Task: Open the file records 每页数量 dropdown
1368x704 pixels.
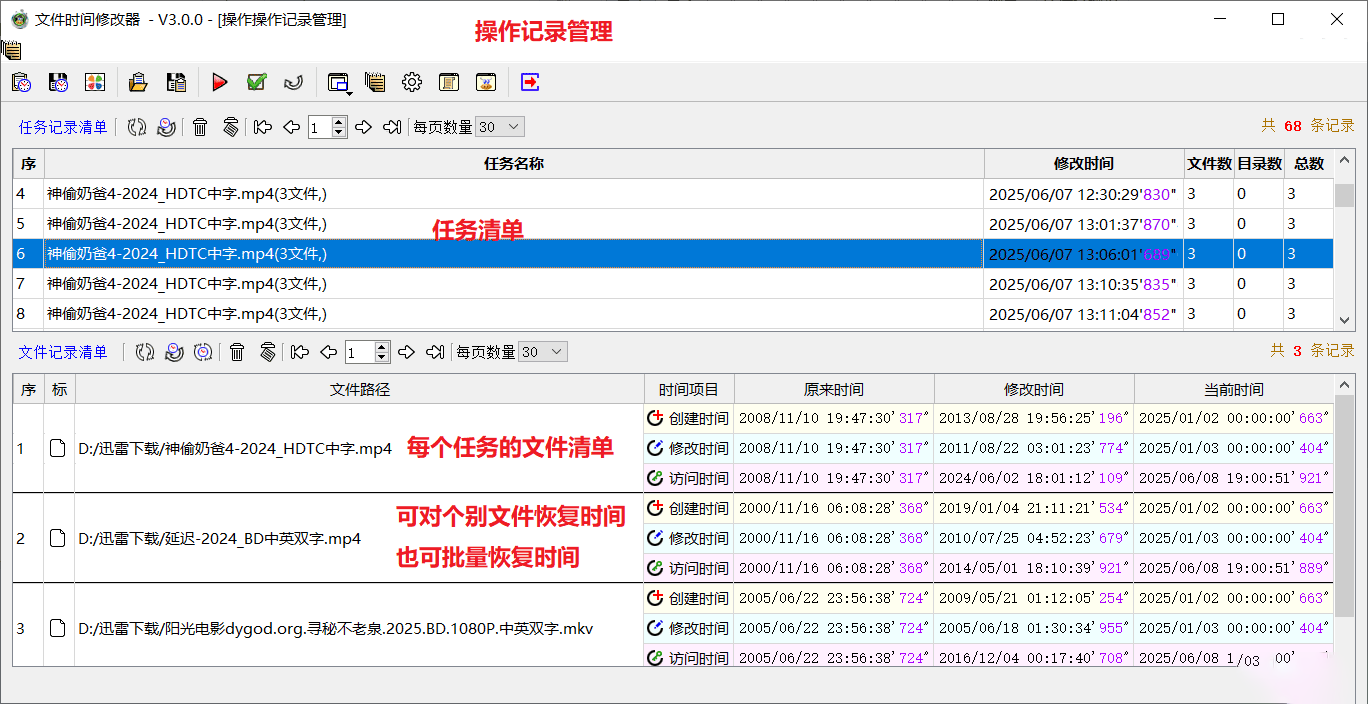Action: [x=543, y=352]
